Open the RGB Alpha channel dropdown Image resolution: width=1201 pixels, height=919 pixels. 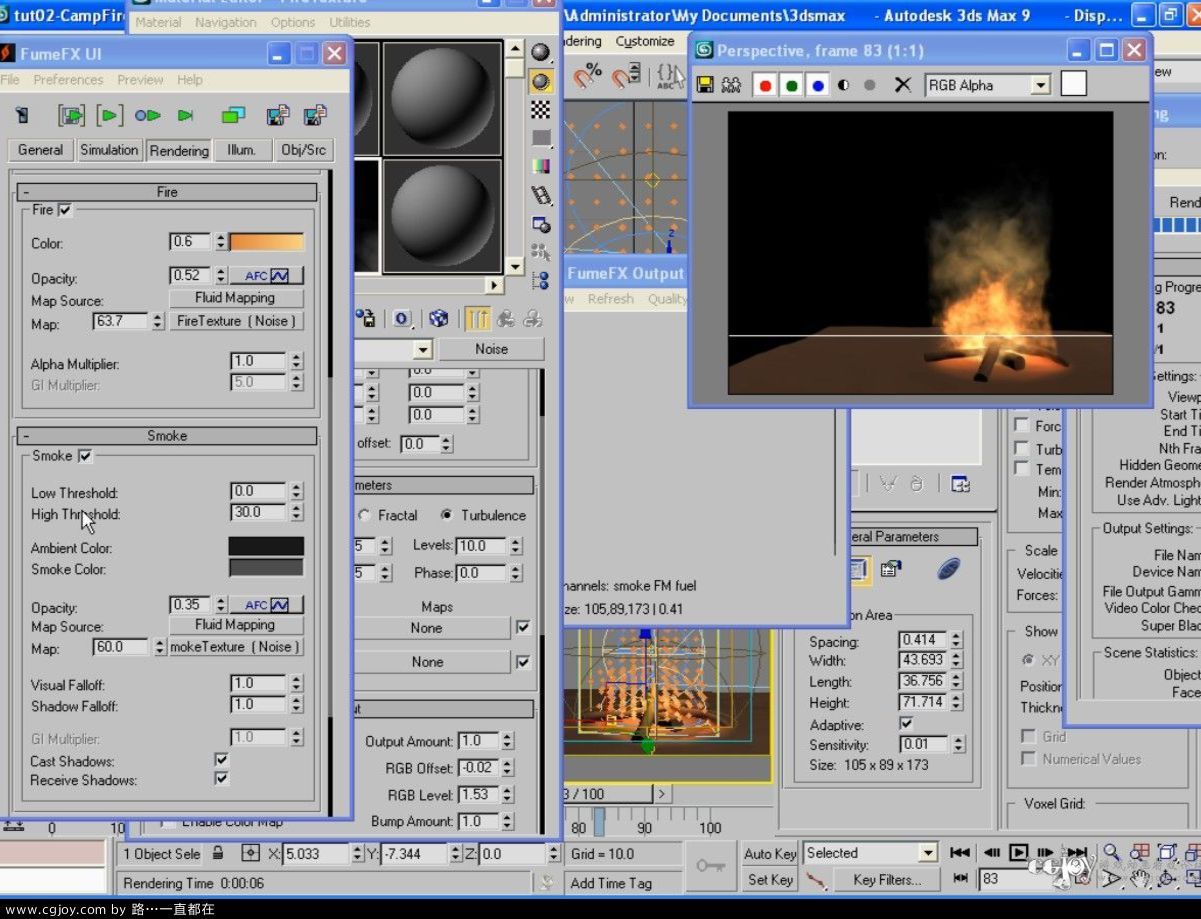1040,86
